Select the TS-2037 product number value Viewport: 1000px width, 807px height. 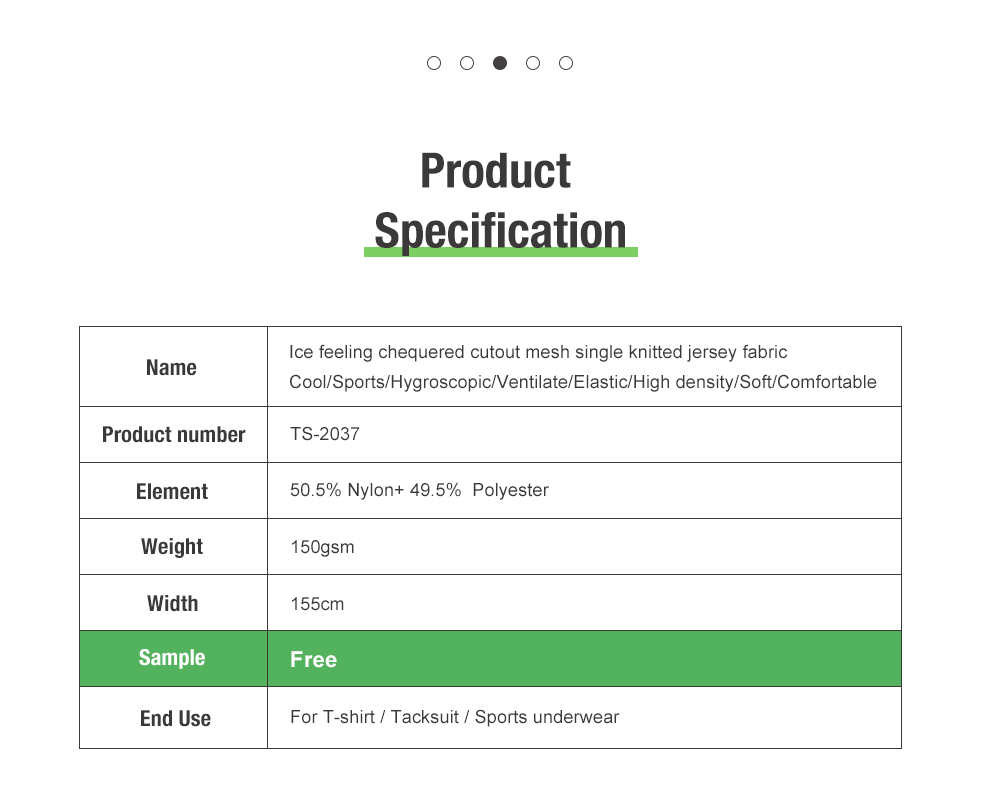coord(325,434)
